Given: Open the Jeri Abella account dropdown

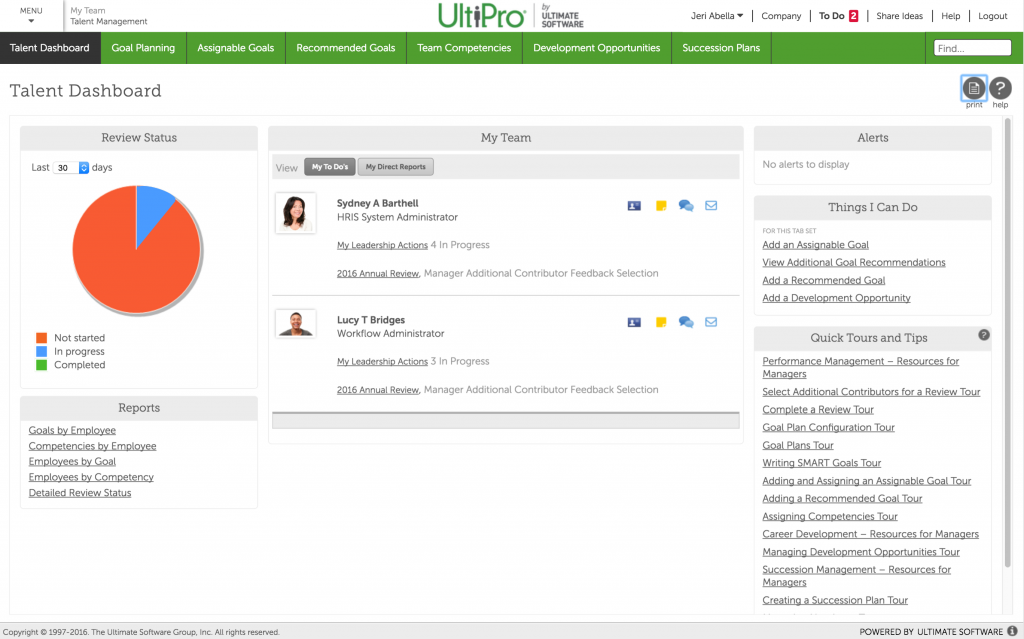Looking at the screenshot, I should [716, 15].
